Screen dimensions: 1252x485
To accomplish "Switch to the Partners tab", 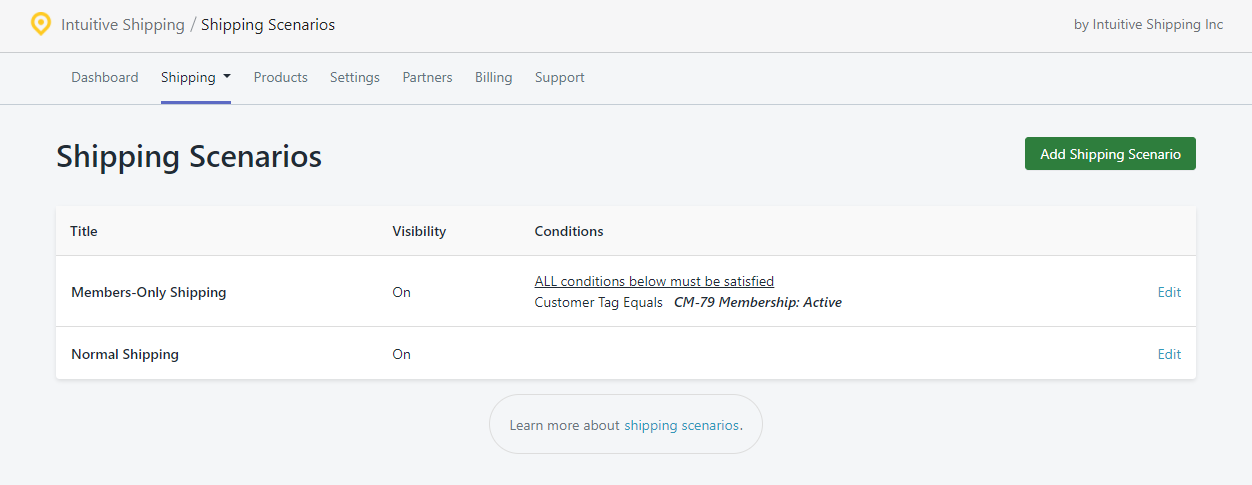I will point(427,77).
